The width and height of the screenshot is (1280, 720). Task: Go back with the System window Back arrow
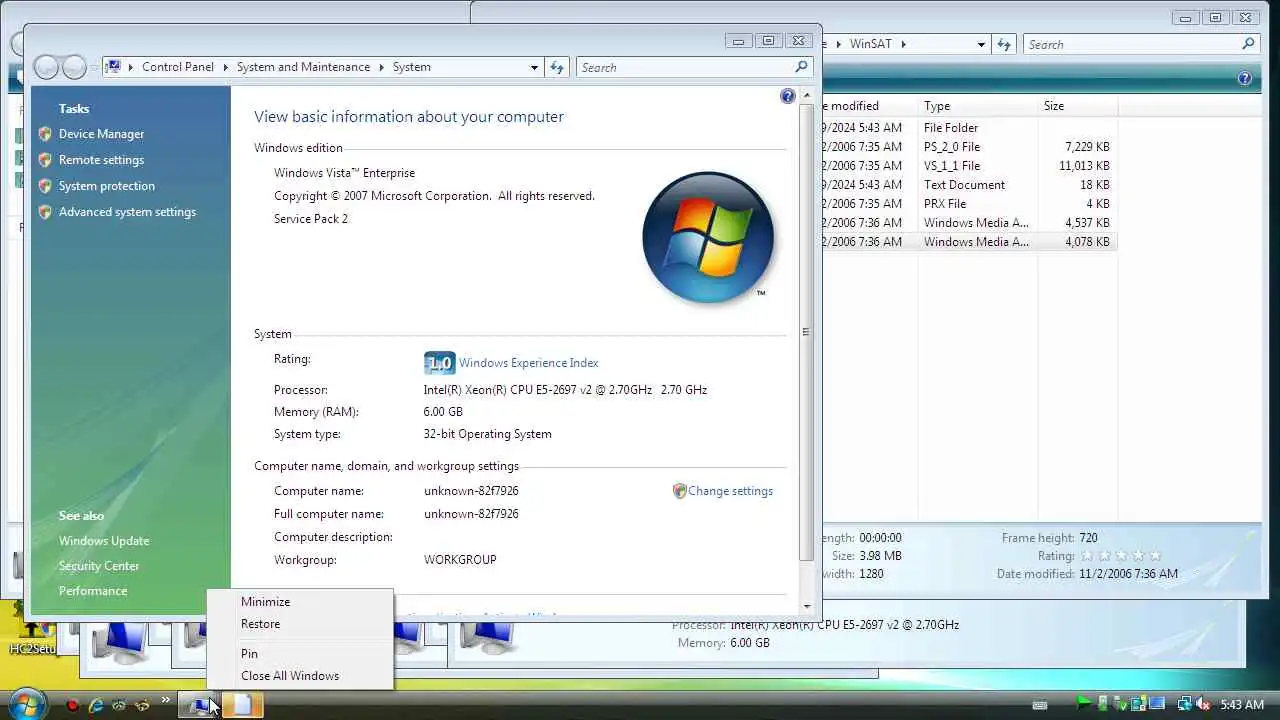click(x=46, y=67)
